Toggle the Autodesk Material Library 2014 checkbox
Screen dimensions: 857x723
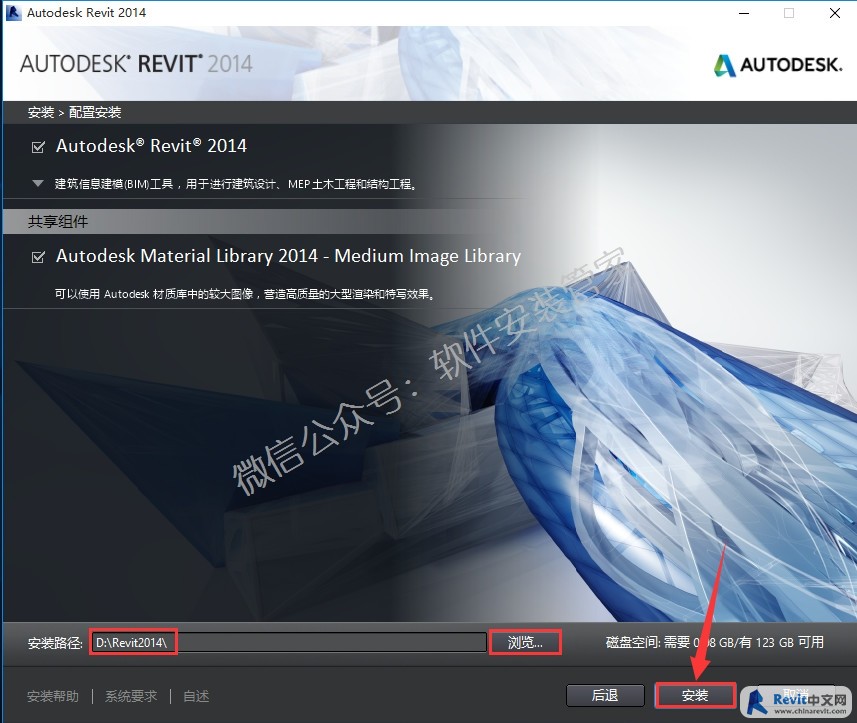[x=38, y=257]
